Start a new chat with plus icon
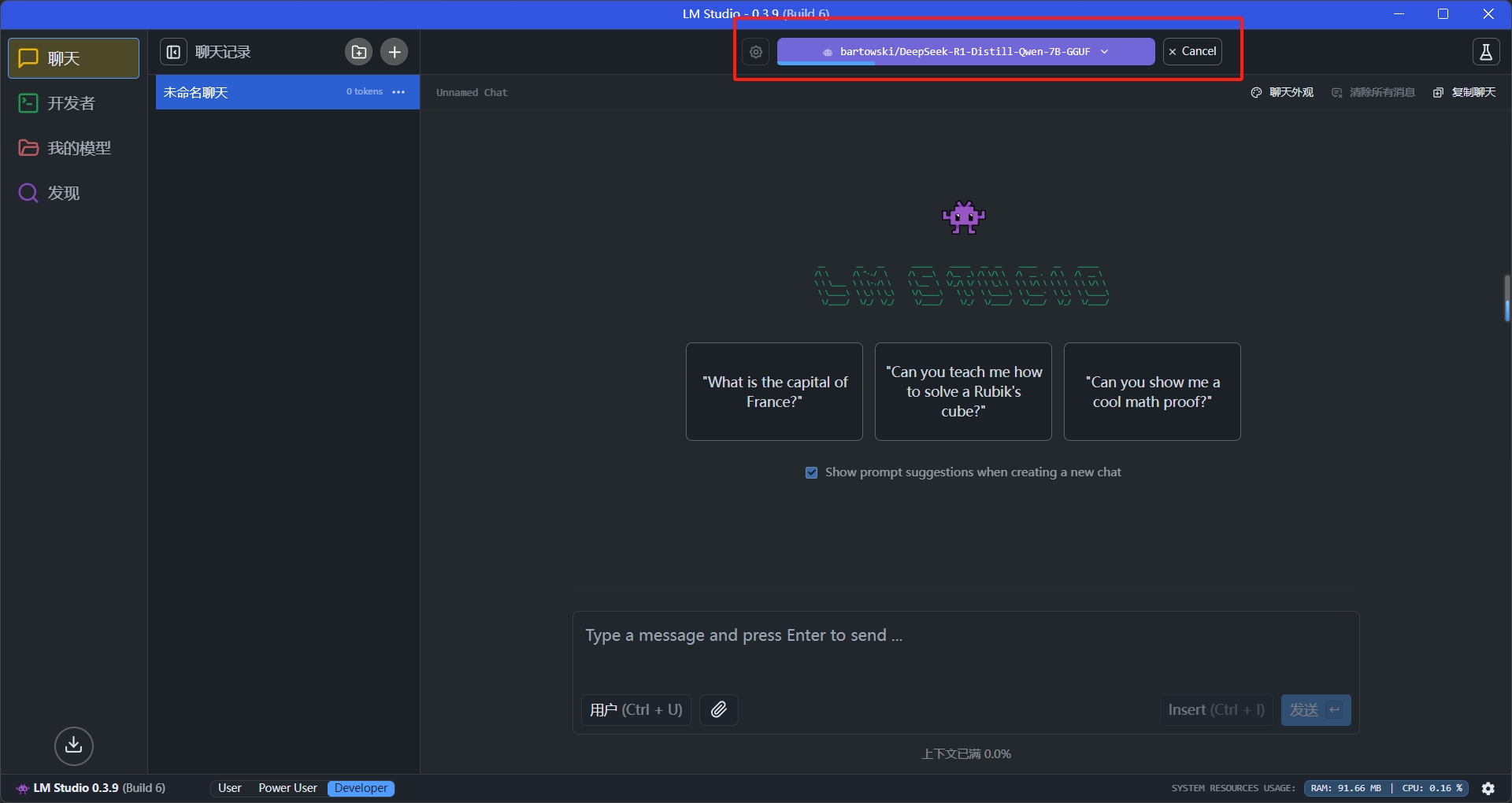Image resolution: width=1512 pixels, height=803 pixels. [x=395, y=52]
